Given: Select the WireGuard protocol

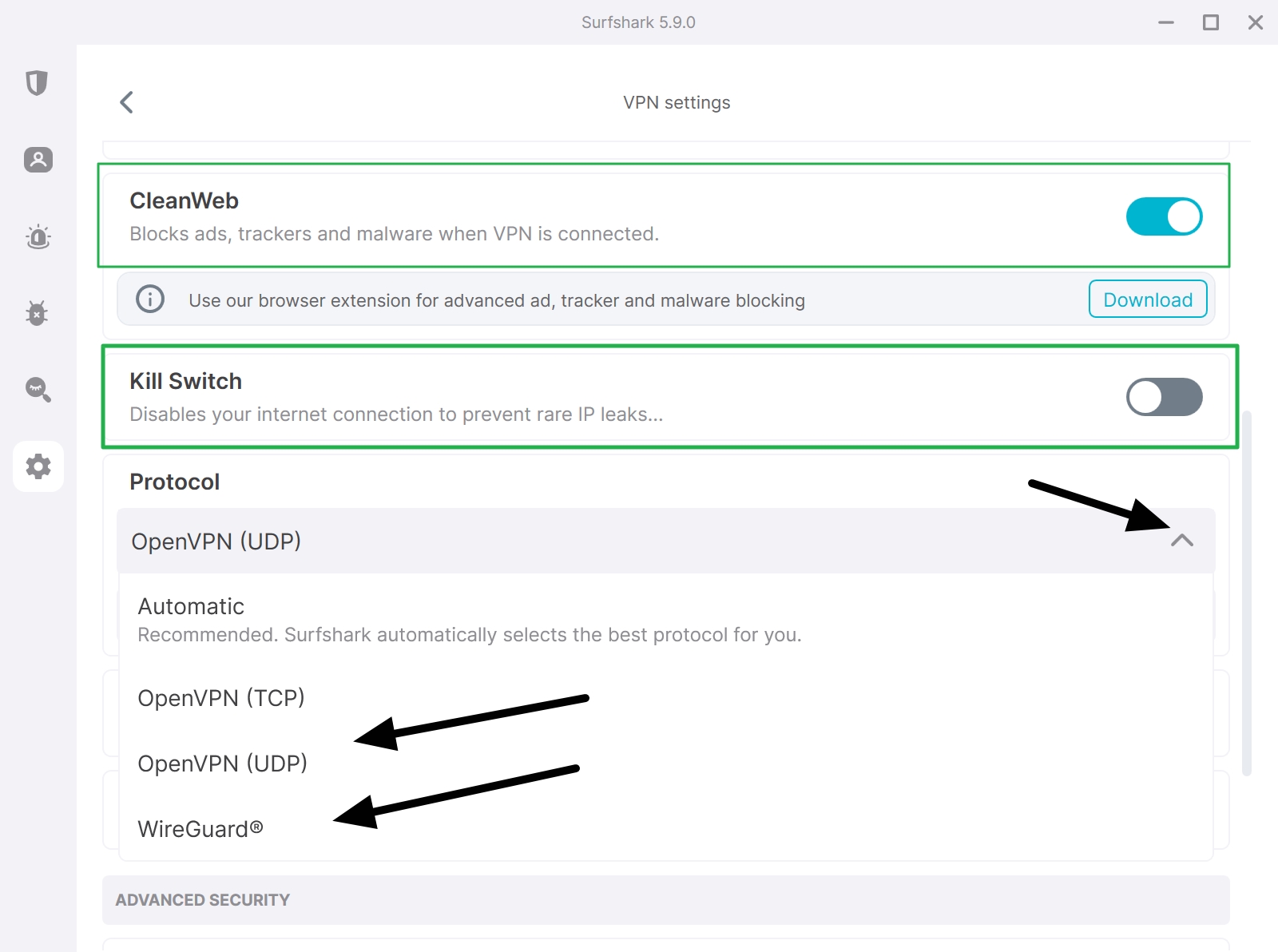Looking at the screenshot, I should (200, 828).
